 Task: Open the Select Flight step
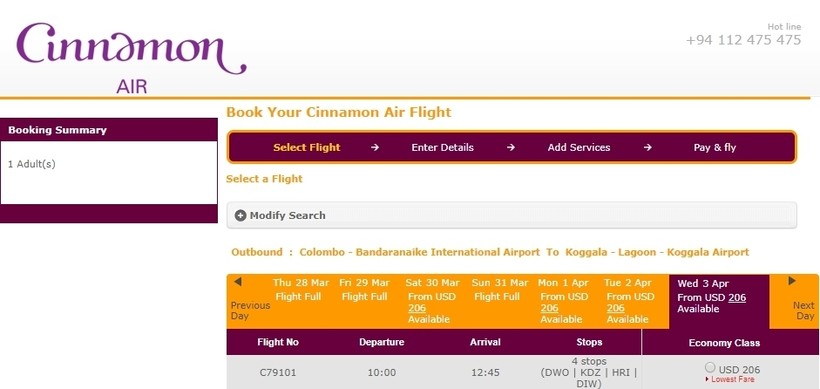tap(306, 147)
